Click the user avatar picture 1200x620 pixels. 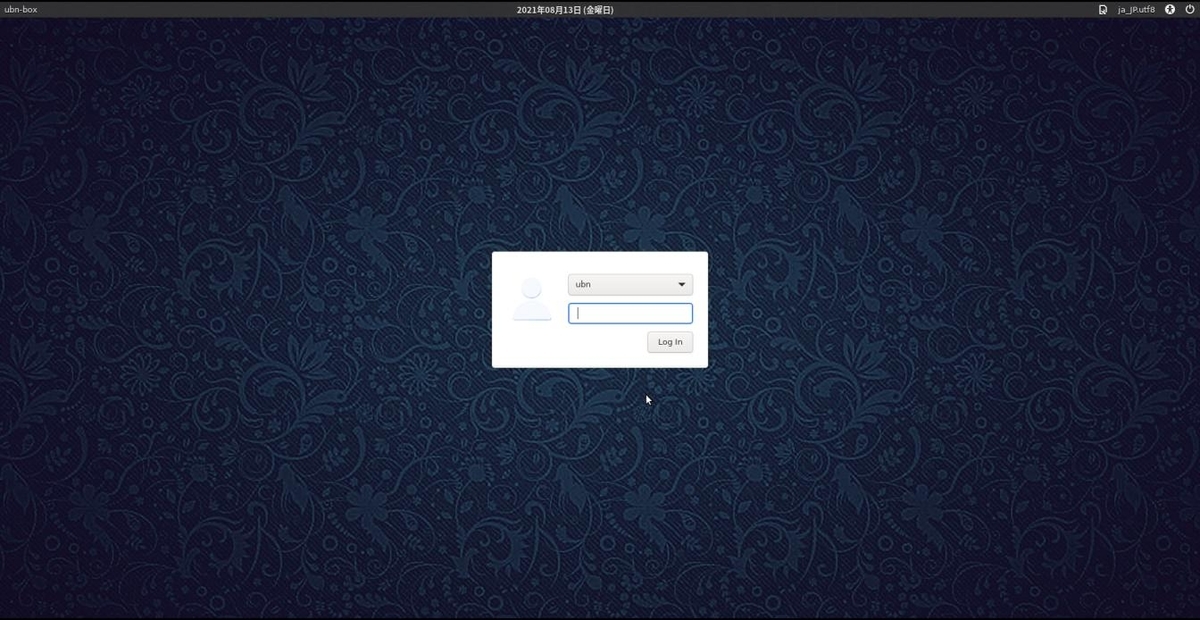(532, 300)
